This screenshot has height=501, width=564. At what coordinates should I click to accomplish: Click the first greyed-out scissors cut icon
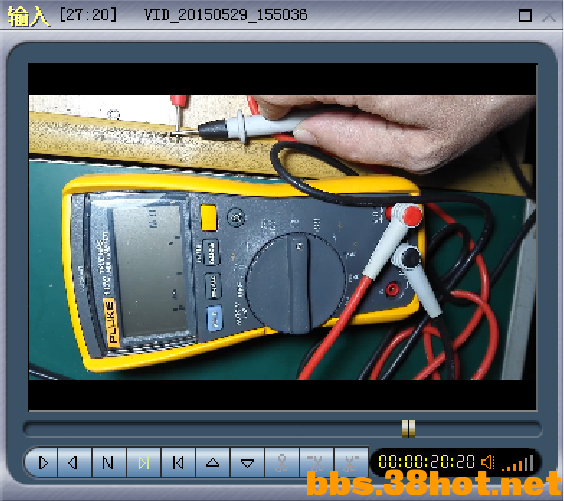282,463
